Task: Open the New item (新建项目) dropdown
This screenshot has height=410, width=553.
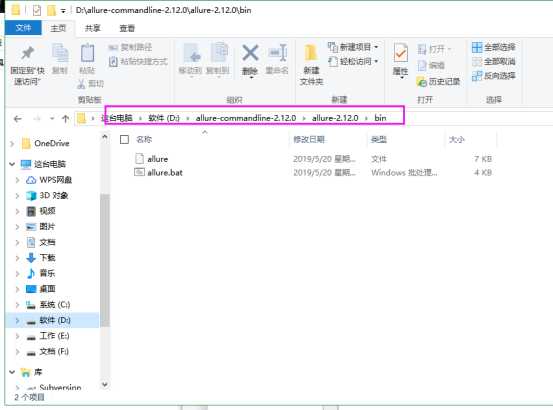Action: pos(353,47)
